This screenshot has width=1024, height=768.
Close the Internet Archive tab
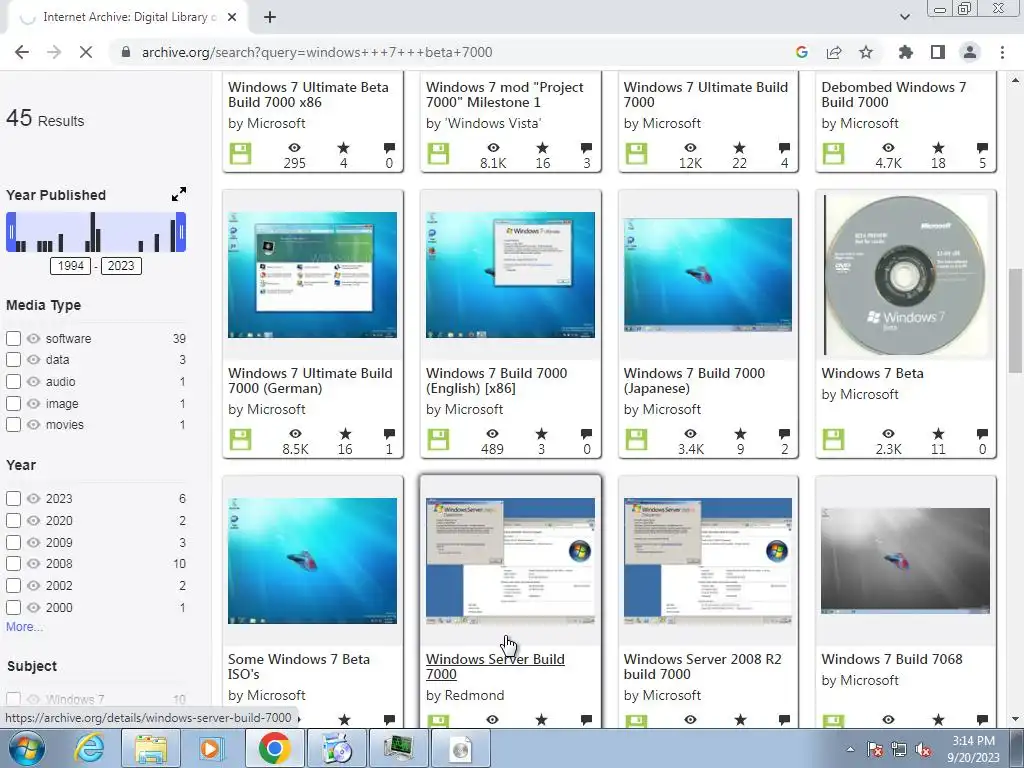[x=232, y=17]
